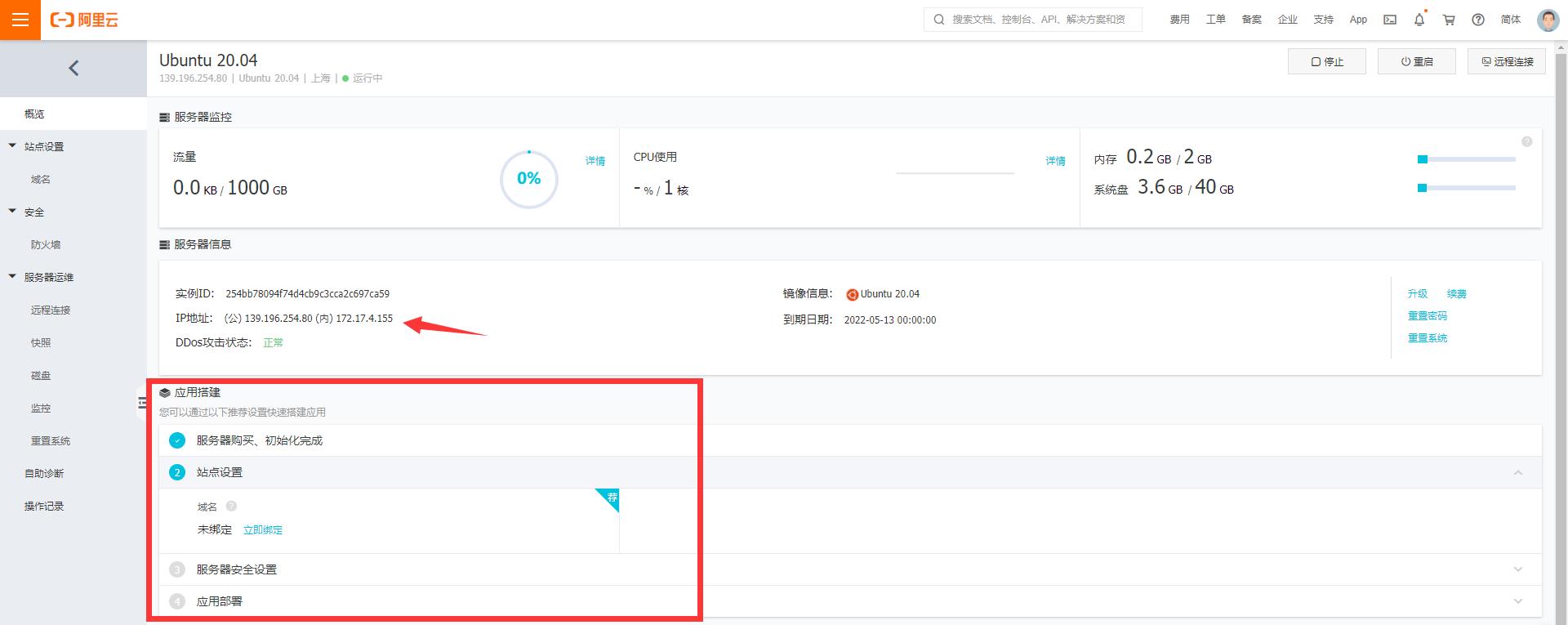Open the shopping cart icon
Screen dimensions: 1568x625
(x=1449, y=20)
